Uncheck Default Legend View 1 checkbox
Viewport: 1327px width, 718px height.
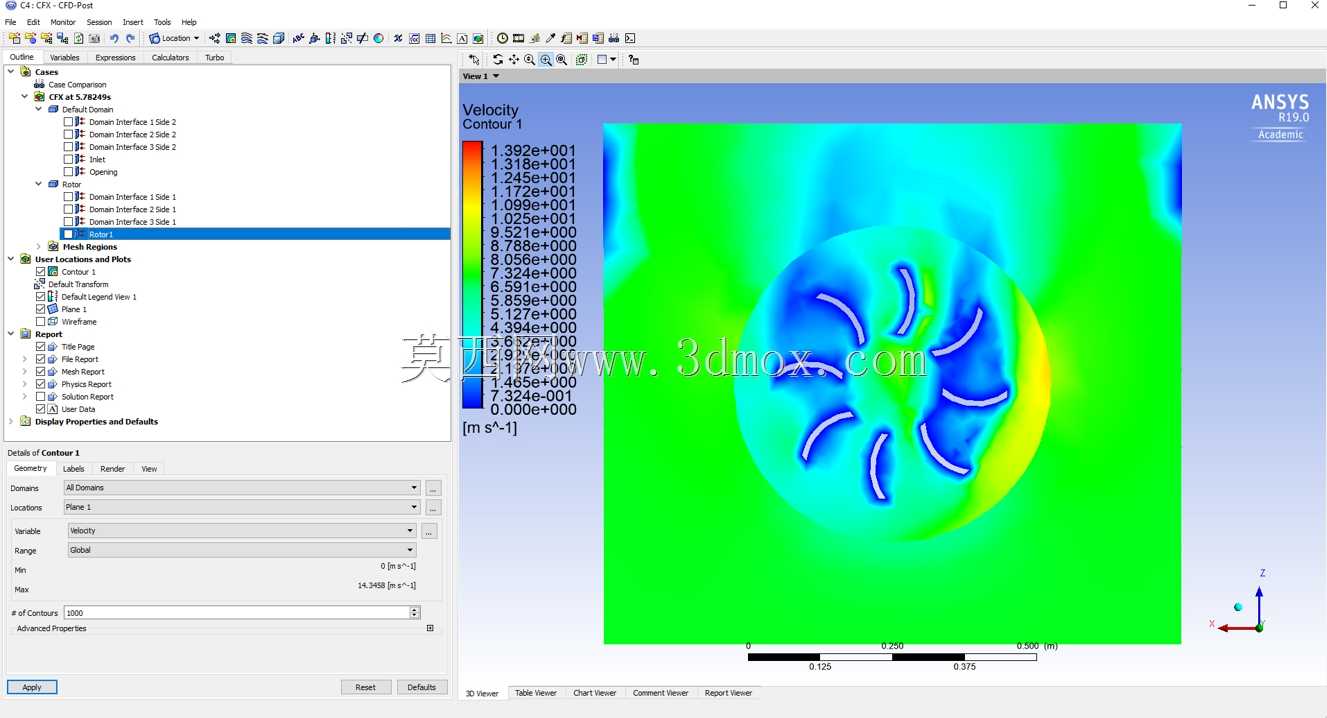point(41,297)
